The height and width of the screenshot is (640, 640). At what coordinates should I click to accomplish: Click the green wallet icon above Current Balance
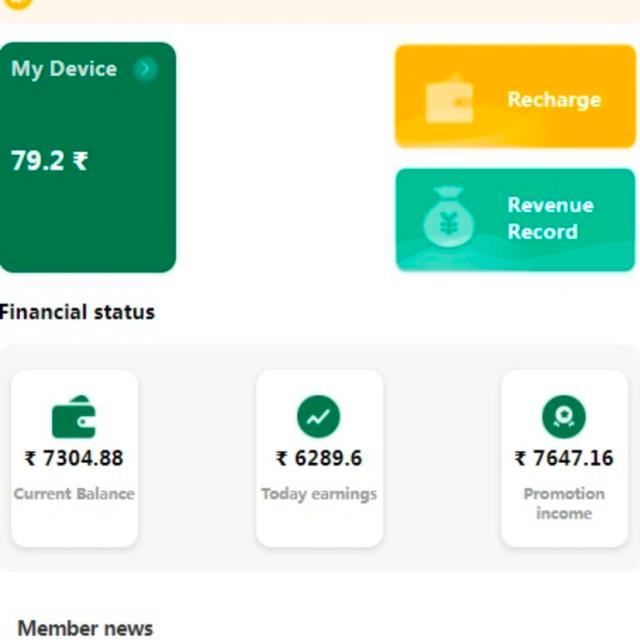[x=74, y=417]
